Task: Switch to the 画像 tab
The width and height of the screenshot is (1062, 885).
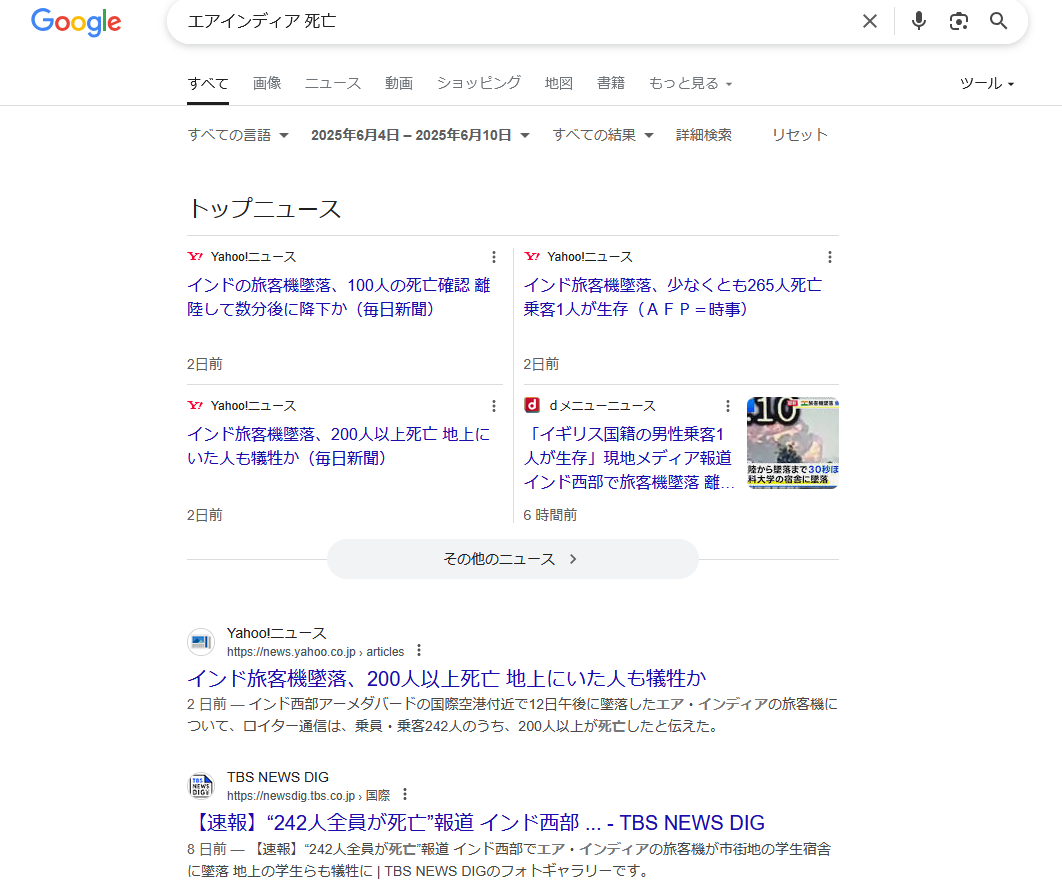Action: (x=267, y=83)
